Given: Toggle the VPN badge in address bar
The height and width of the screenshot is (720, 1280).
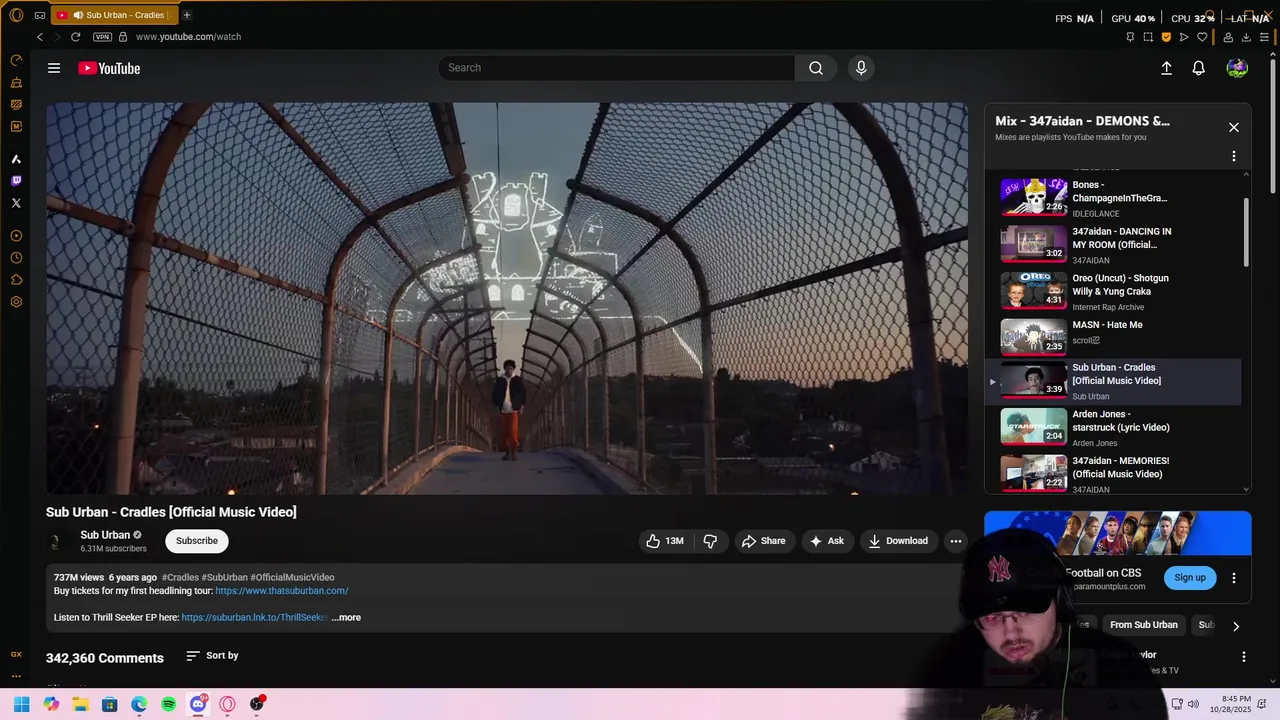Looking at the screenshot, I should [102, 37].
